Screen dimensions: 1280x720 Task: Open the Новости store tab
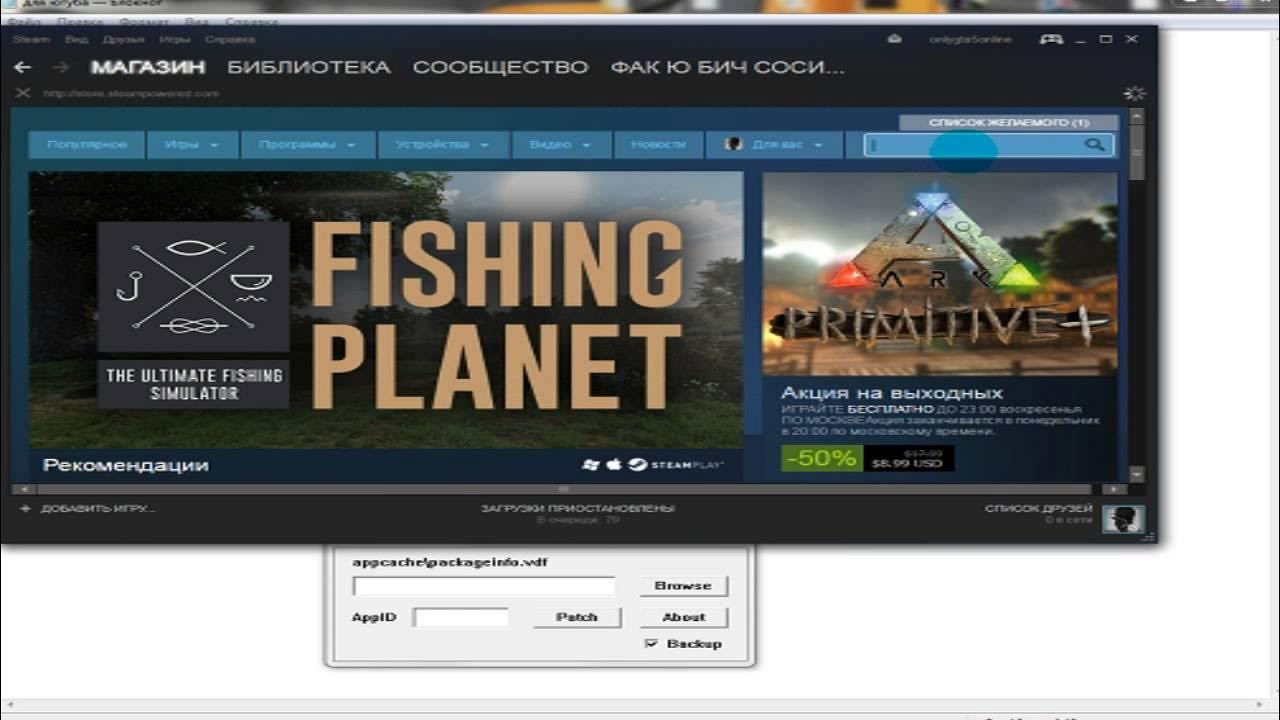[x=658, y=145]
